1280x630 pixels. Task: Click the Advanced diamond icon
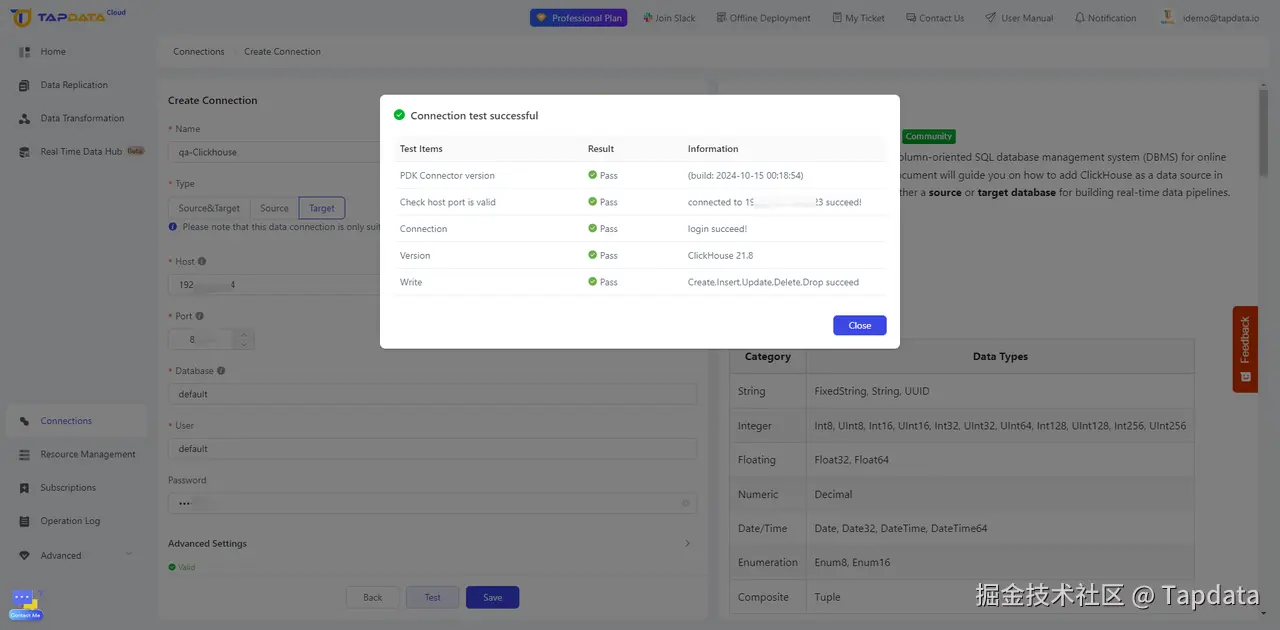tap(24, 555)
